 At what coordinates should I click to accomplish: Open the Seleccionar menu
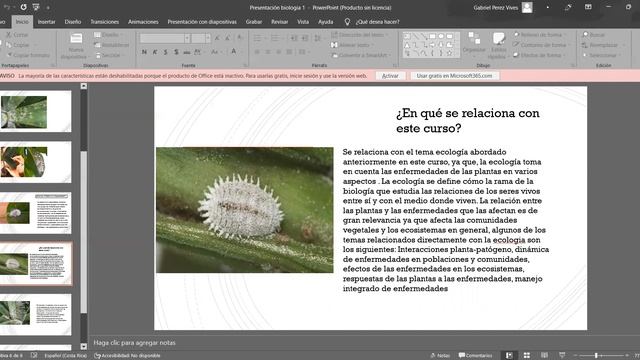point(601,55)
